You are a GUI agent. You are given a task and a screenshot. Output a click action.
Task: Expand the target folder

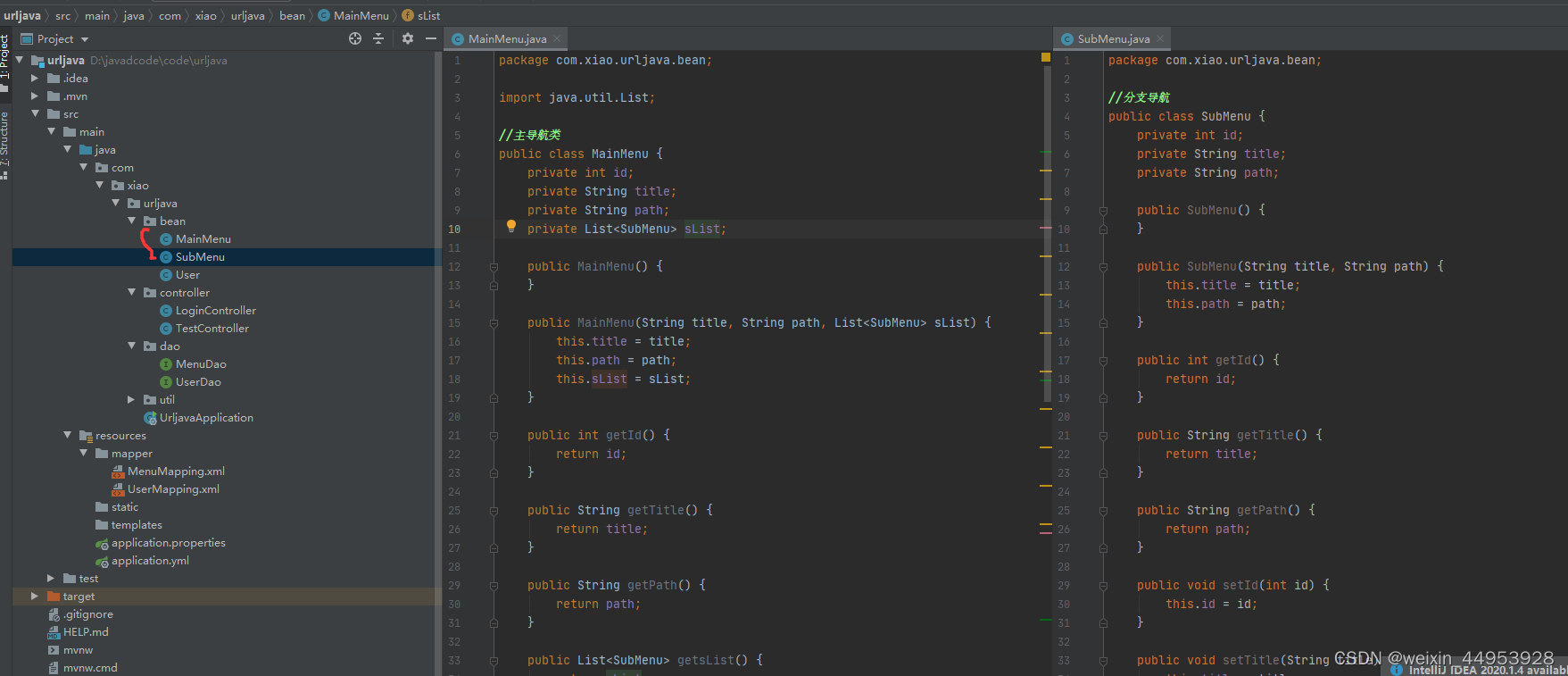(35, 596)
